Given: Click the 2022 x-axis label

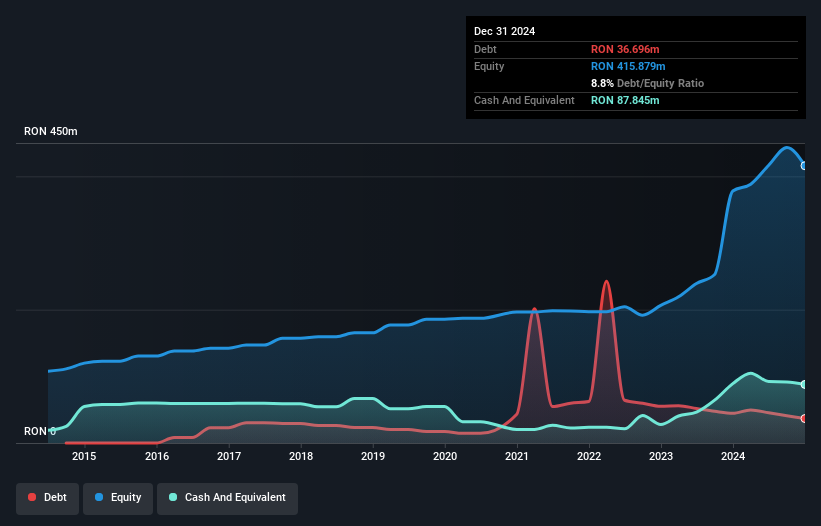Looking at the screenshot, I should 589,456.
